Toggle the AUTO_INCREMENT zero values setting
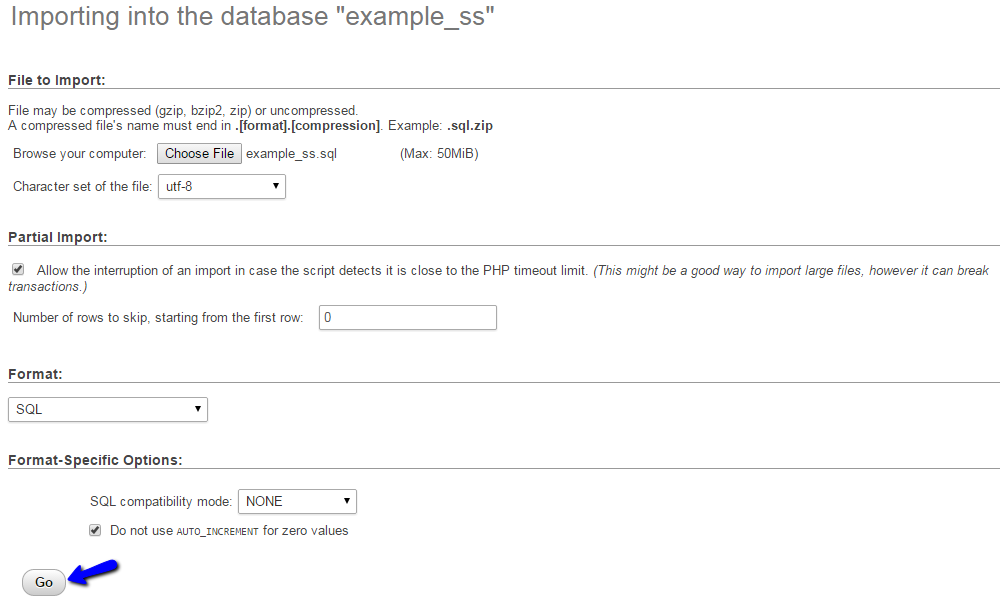This screenshot has width=1000, height=599. (94, 530)
